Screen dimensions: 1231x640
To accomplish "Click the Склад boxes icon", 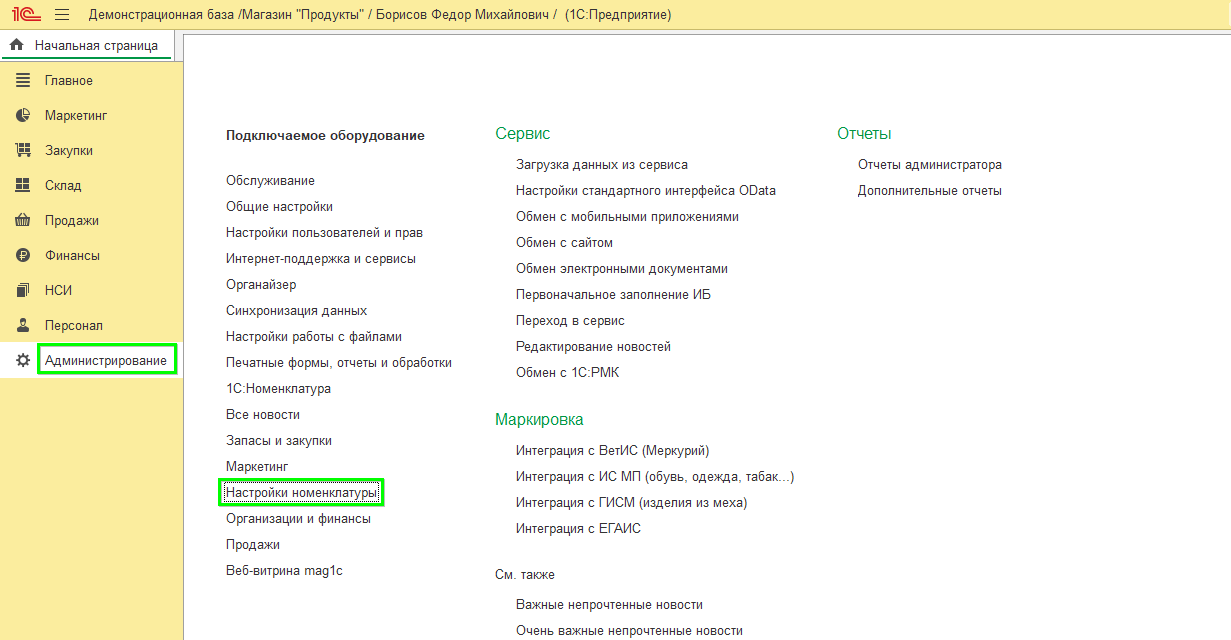I will (23, 185).
